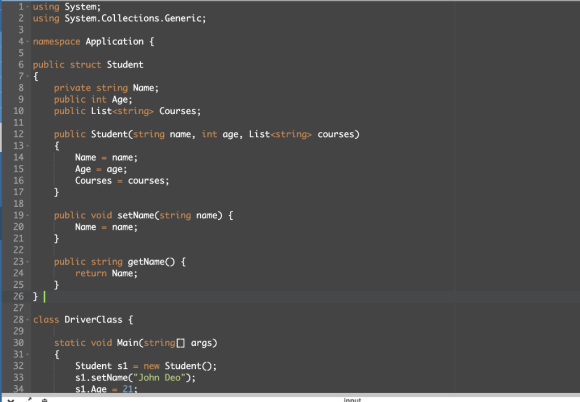Fold the setName method at line 19
The height and width of the screenshot is (402, 580).
pos(28,215)
